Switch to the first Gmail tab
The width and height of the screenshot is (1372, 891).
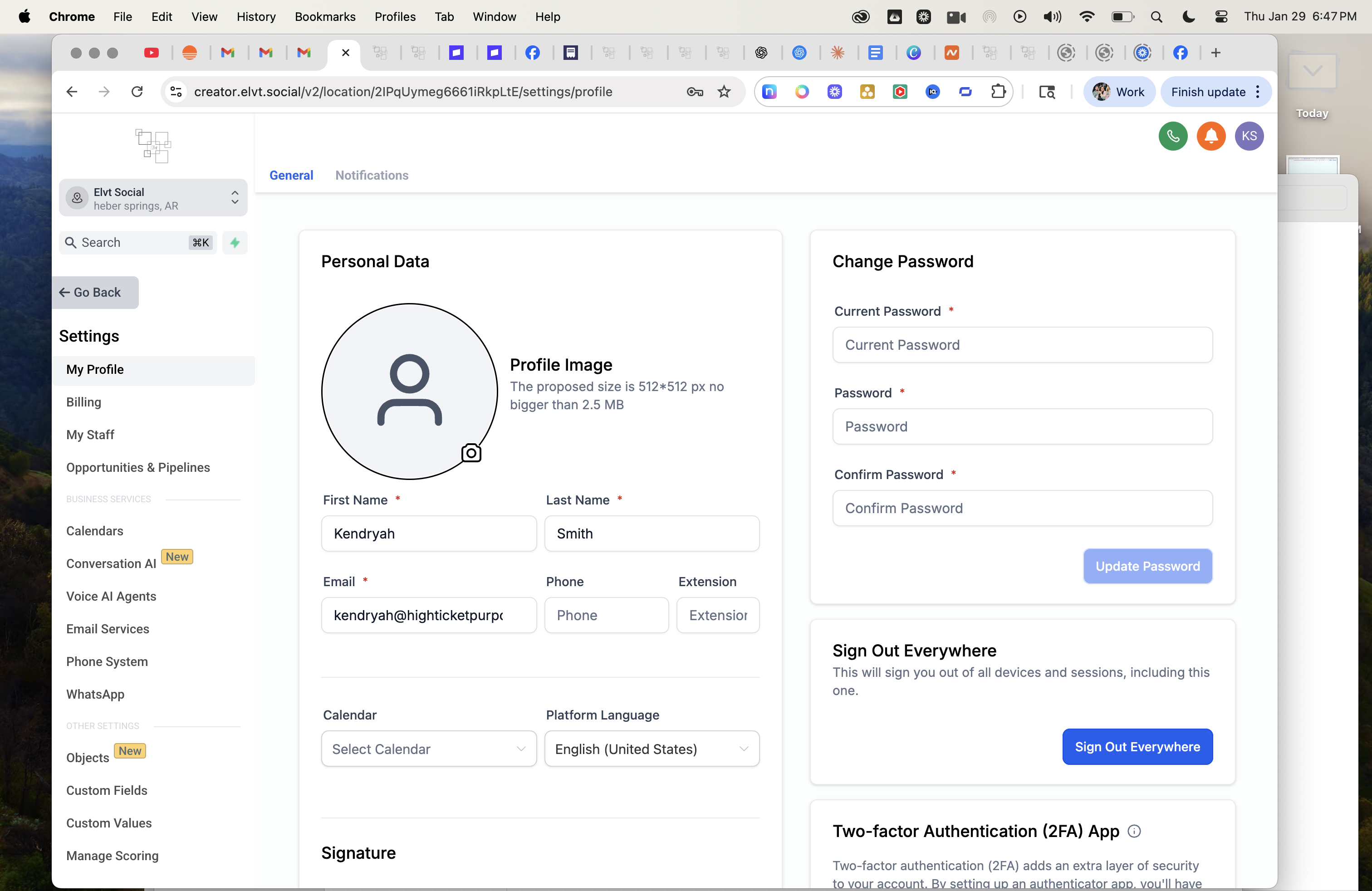point(228,53)
